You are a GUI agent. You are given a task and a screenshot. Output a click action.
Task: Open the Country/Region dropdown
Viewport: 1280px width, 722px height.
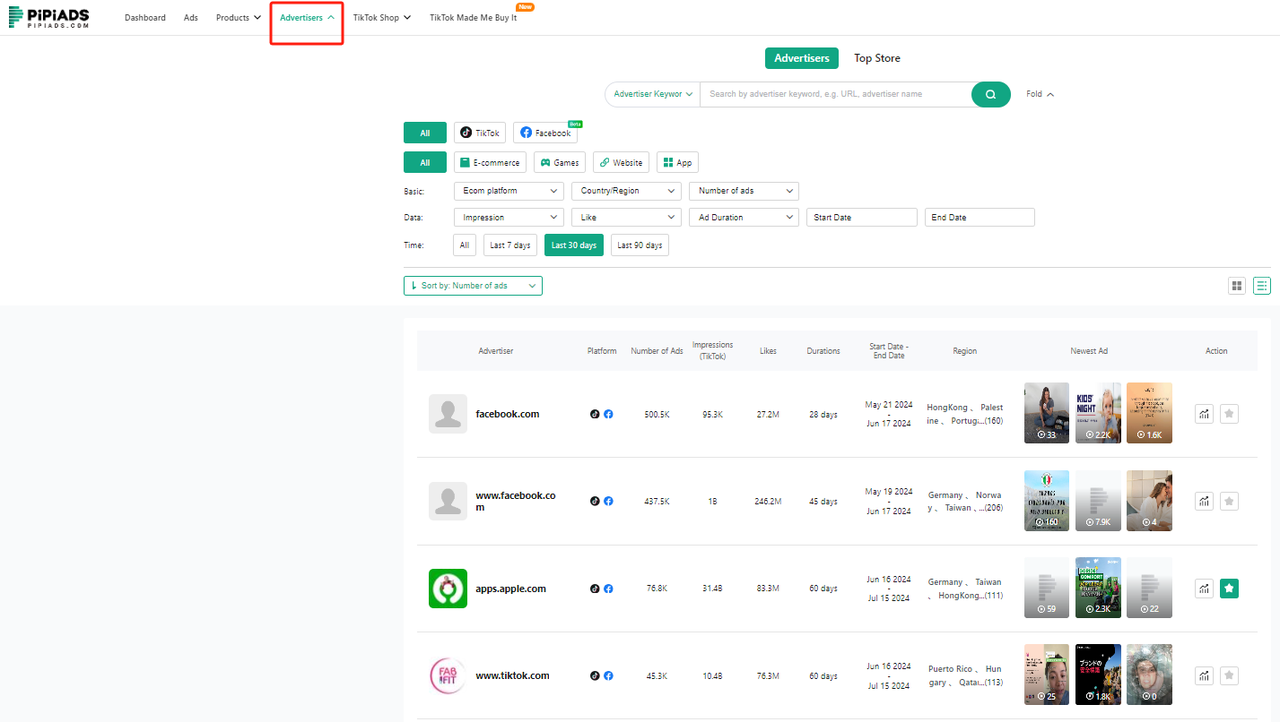(x=626, y=191)
